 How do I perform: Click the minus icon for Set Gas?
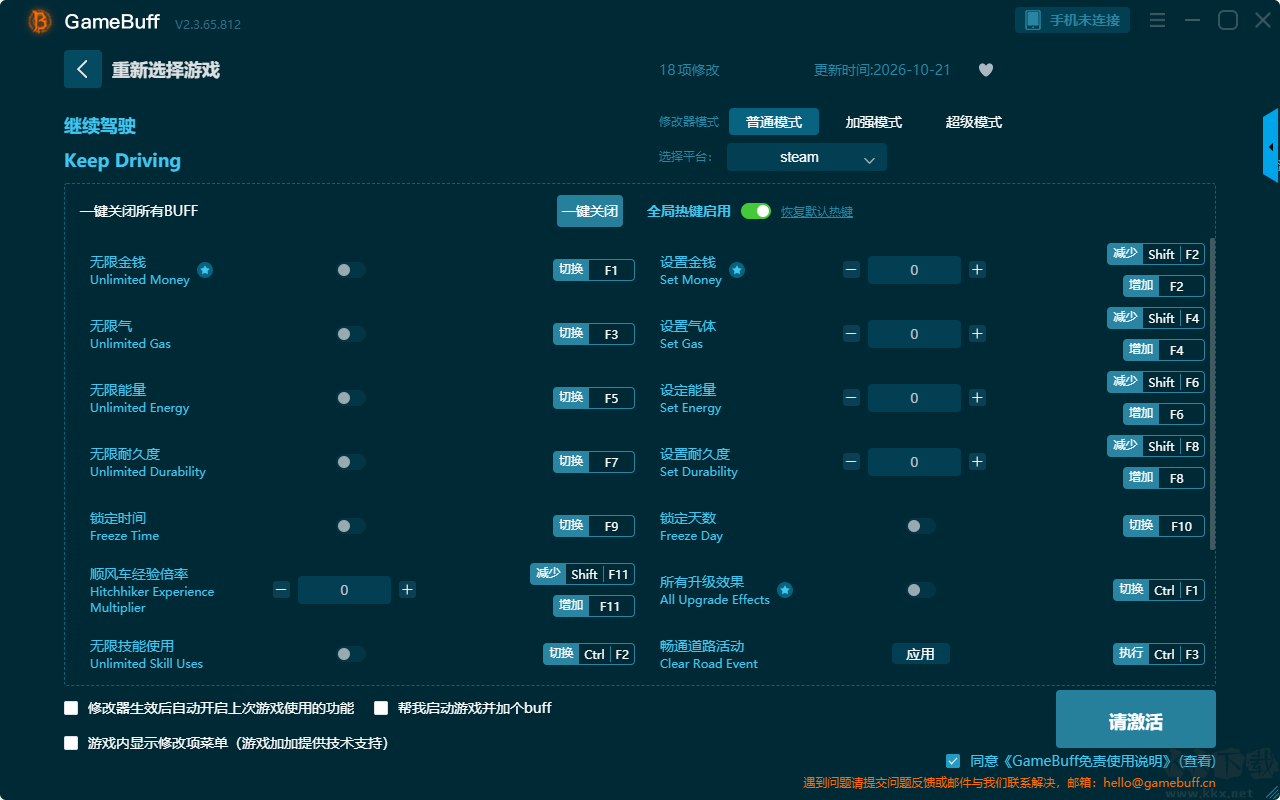point(851,333)
